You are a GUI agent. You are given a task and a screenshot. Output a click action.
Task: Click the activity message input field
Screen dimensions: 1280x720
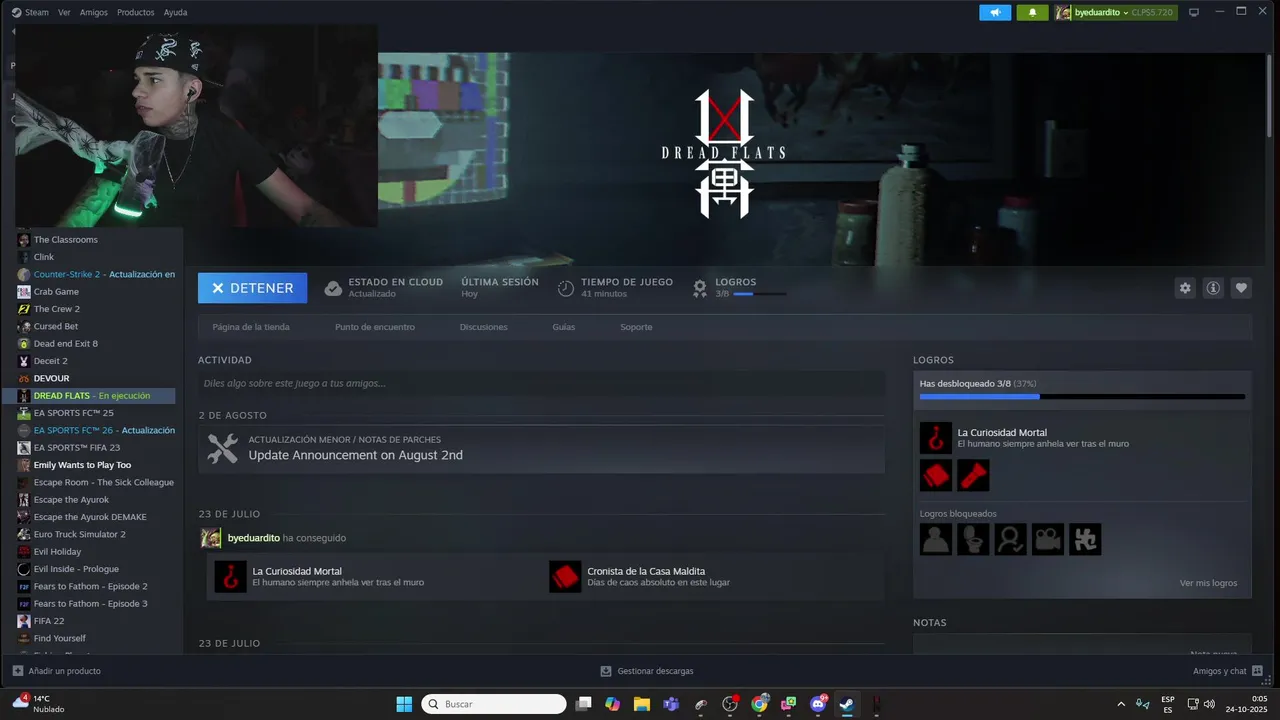click(541, 383)
